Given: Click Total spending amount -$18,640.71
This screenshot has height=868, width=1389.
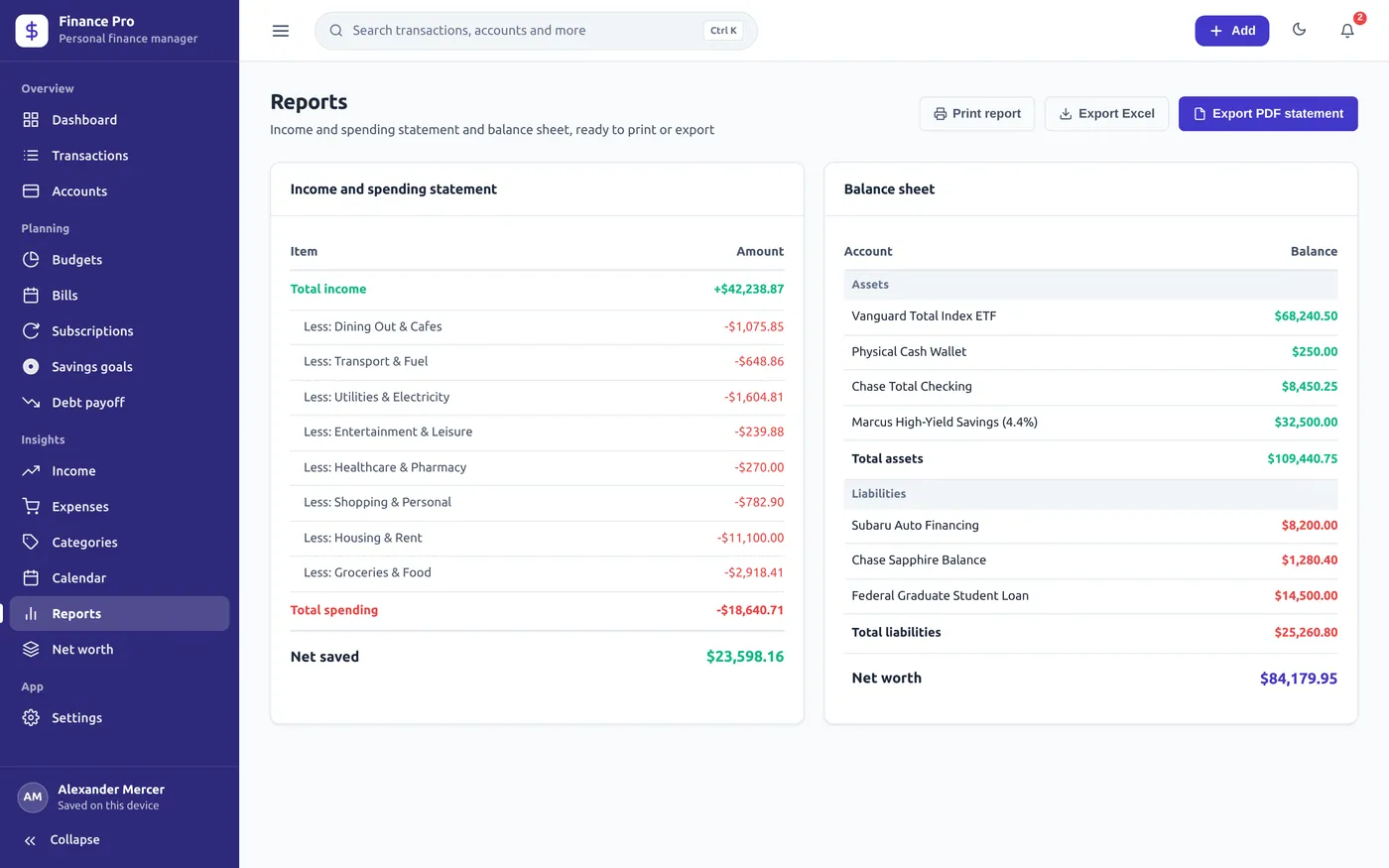Looking at the screenshot, I should [x=750, y=611].
